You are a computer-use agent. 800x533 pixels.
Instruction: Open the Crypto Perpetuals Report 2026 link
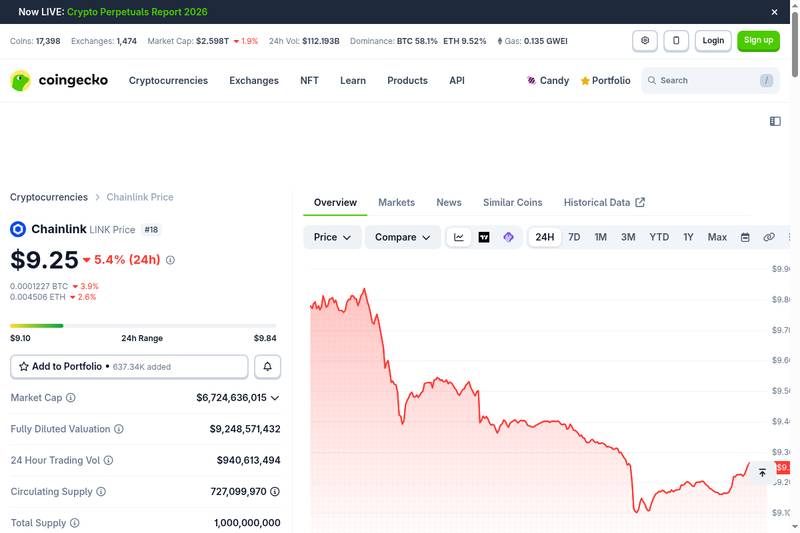(x=137, y=12)
